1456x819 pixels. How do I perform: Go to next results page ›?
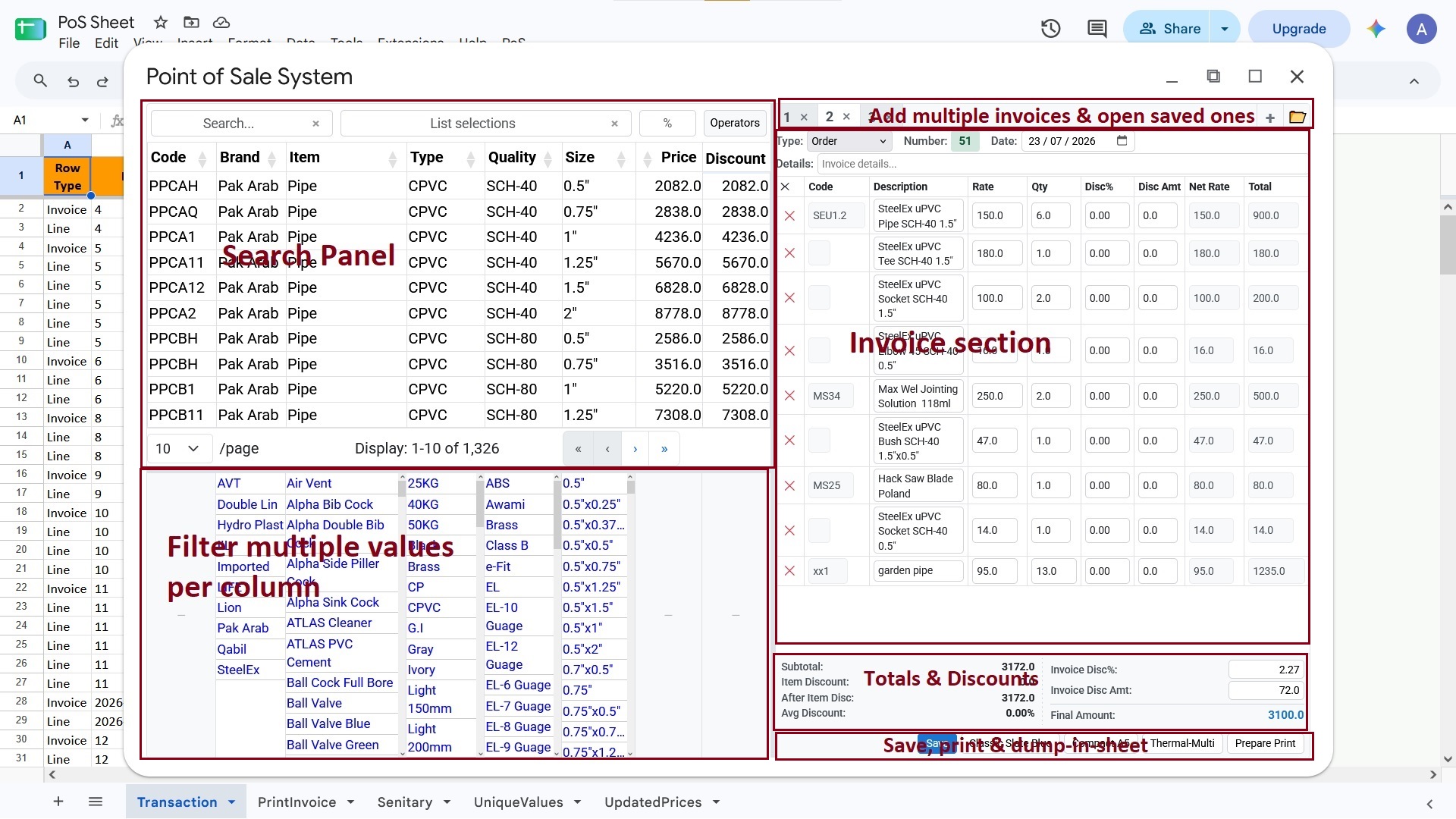635,449
